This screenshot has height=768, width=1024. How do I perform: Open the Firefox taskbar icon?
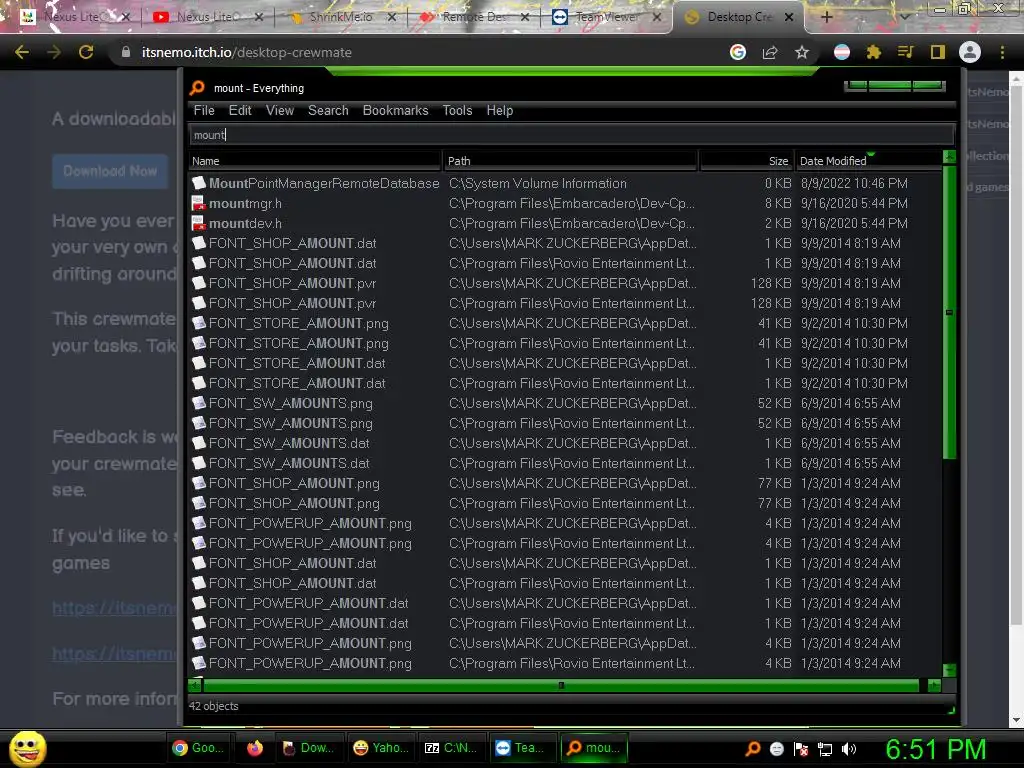(x=255, y=748)
